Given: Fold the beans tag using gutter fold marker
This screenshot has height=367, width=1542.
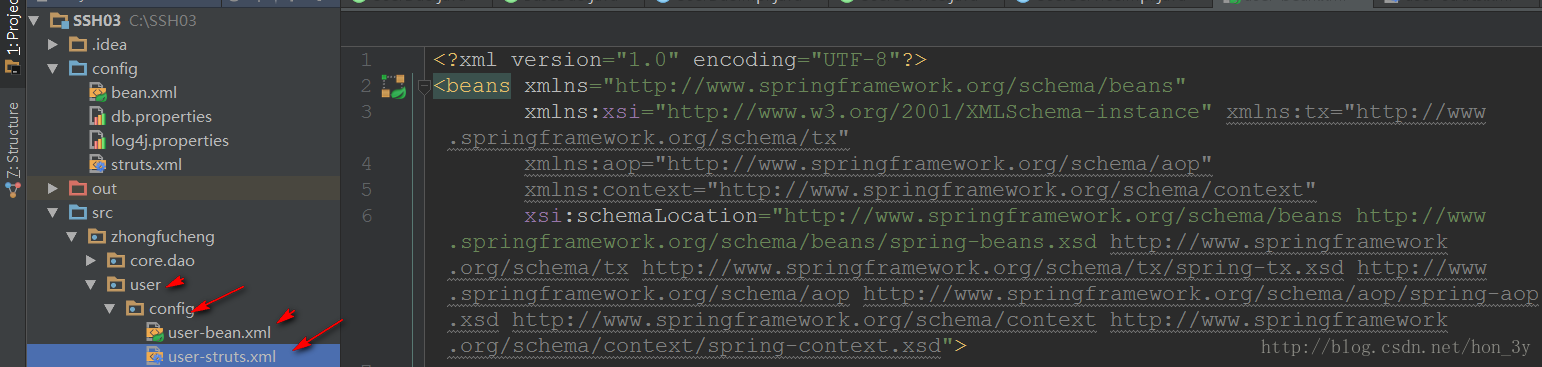Looking at the screenshot, I should pos(424,86).
